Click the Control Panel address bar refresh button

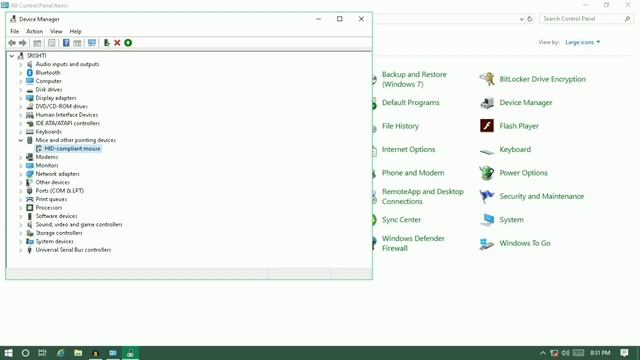530,19
